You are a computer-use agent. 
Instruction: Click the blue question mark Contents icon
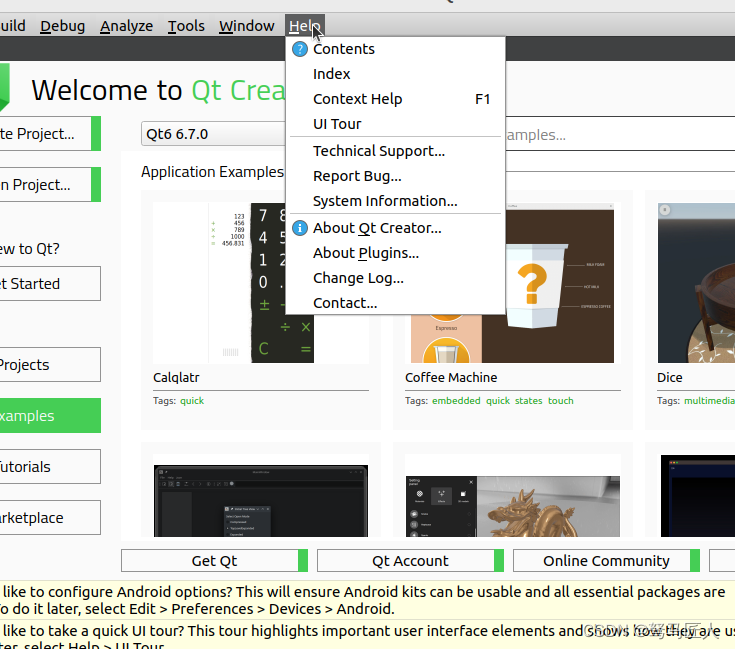pos(300,49)
